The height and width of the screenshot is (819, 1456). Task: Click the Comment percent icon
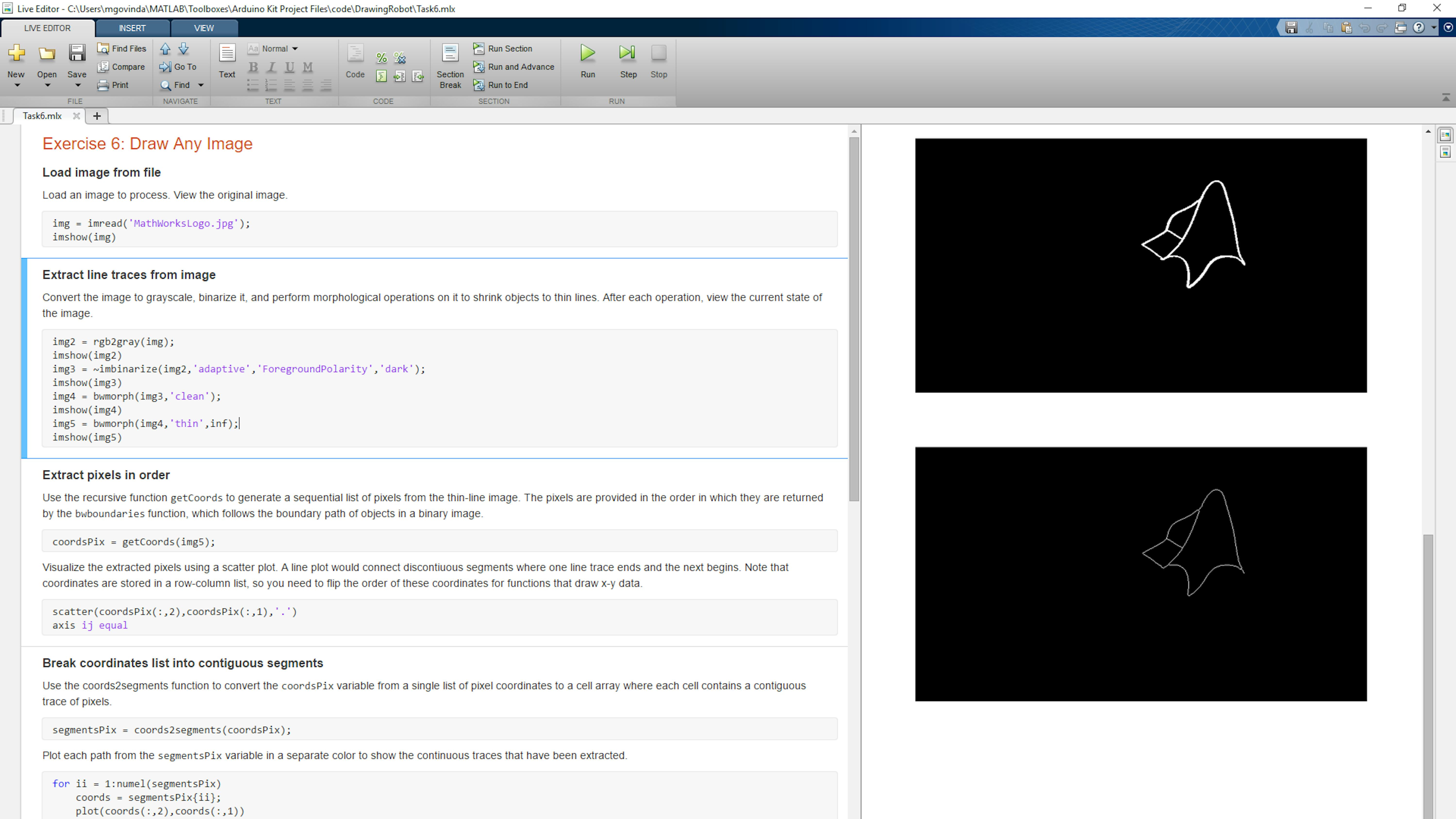coord(381,58)
